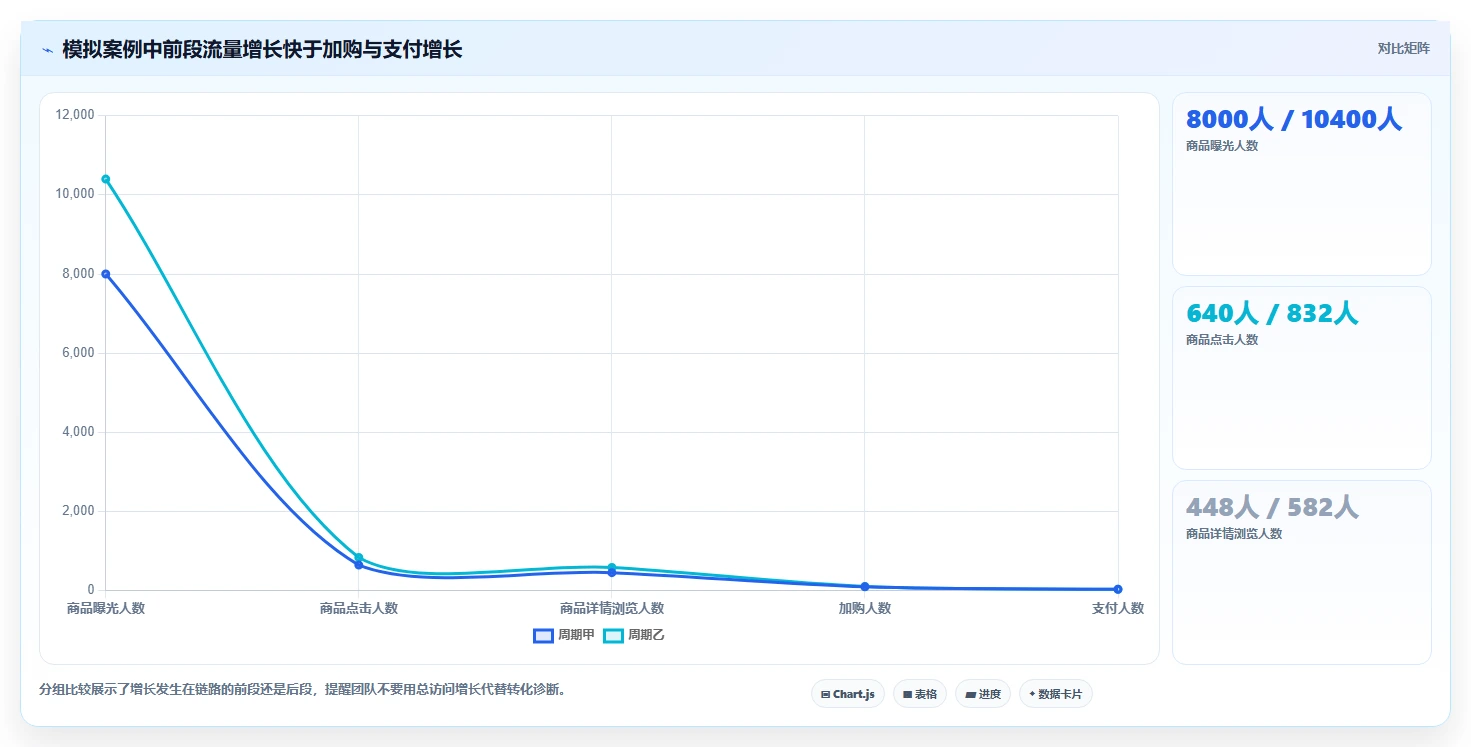
Task: Click the y-axis value 6,000
Action: point(79,353)
